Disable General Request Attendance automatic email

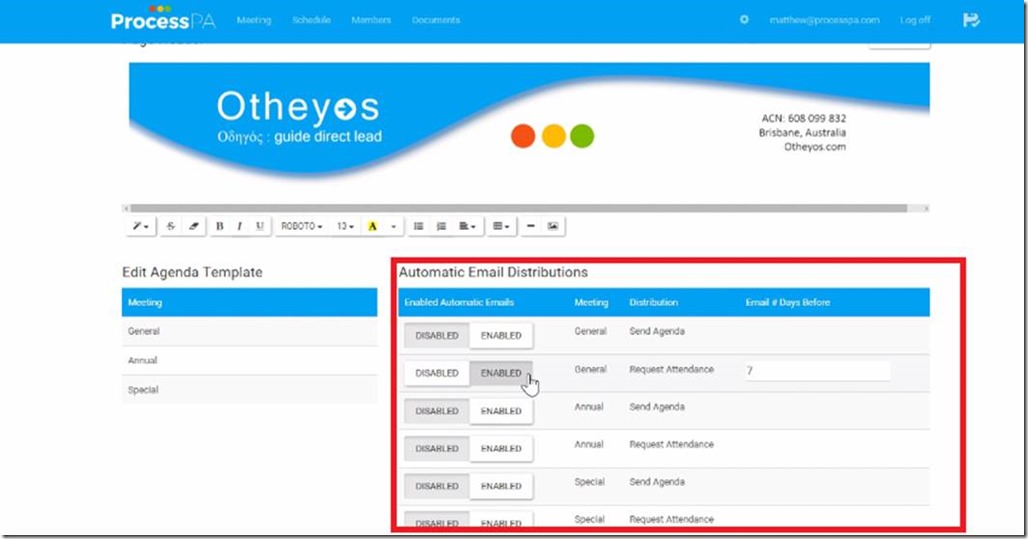(437, 373)
